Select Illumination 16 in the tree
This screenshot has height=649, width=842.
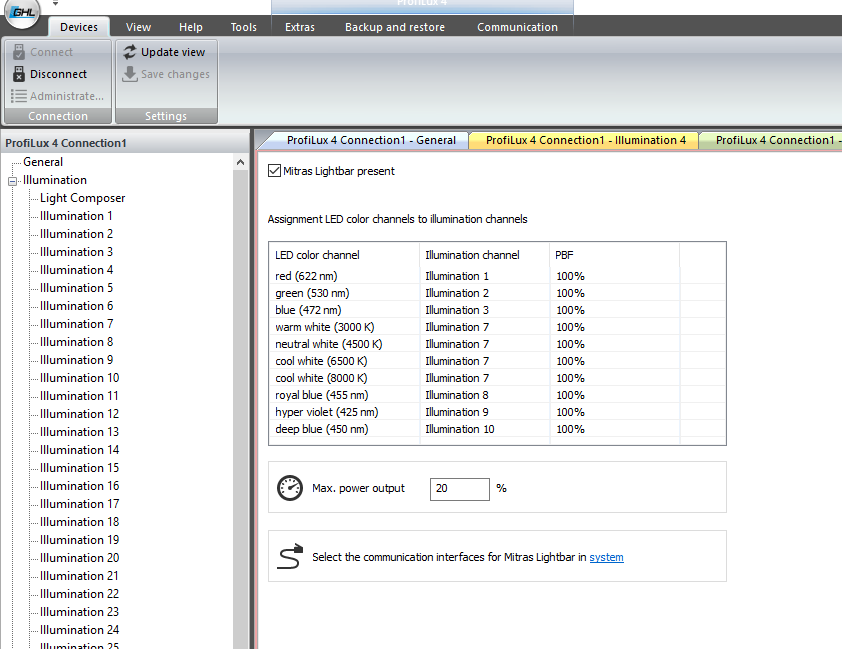click(79, 486)
